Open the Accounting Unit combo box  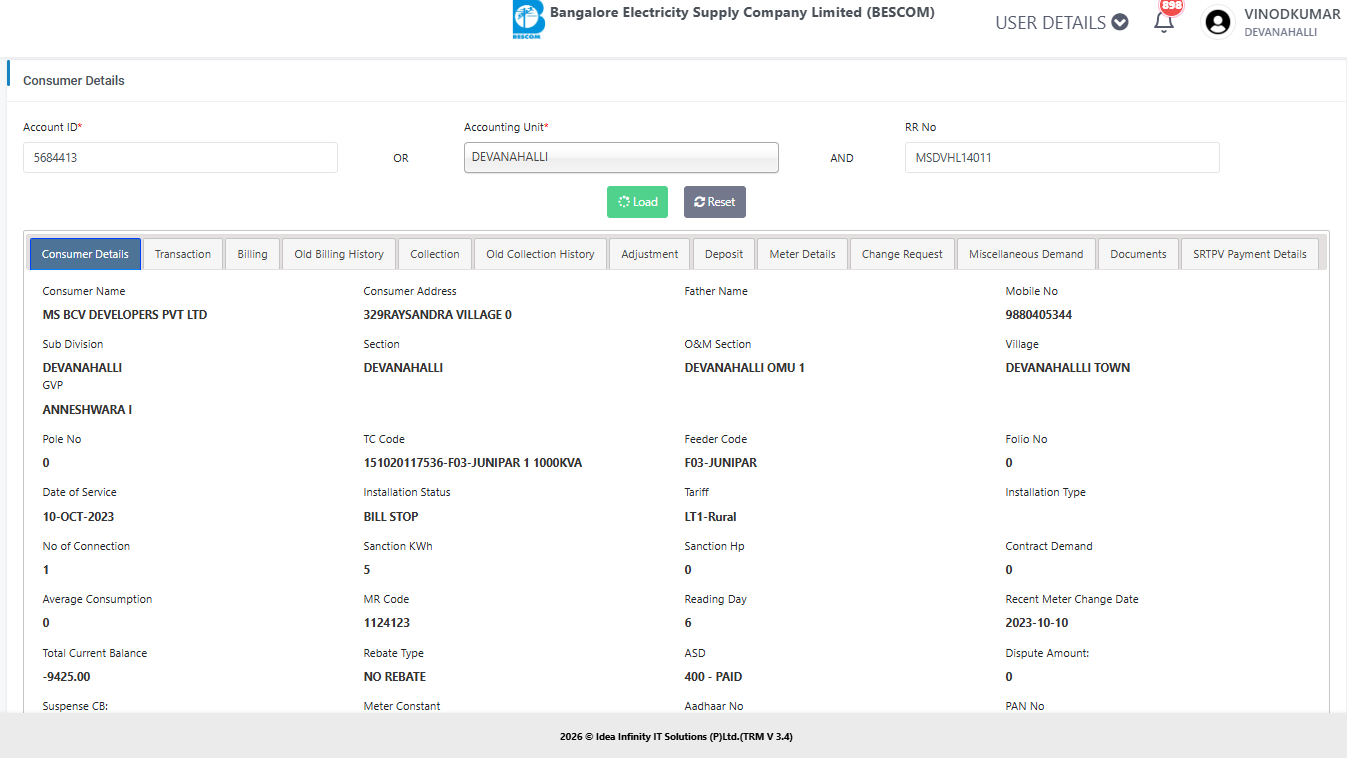(621, 158)
